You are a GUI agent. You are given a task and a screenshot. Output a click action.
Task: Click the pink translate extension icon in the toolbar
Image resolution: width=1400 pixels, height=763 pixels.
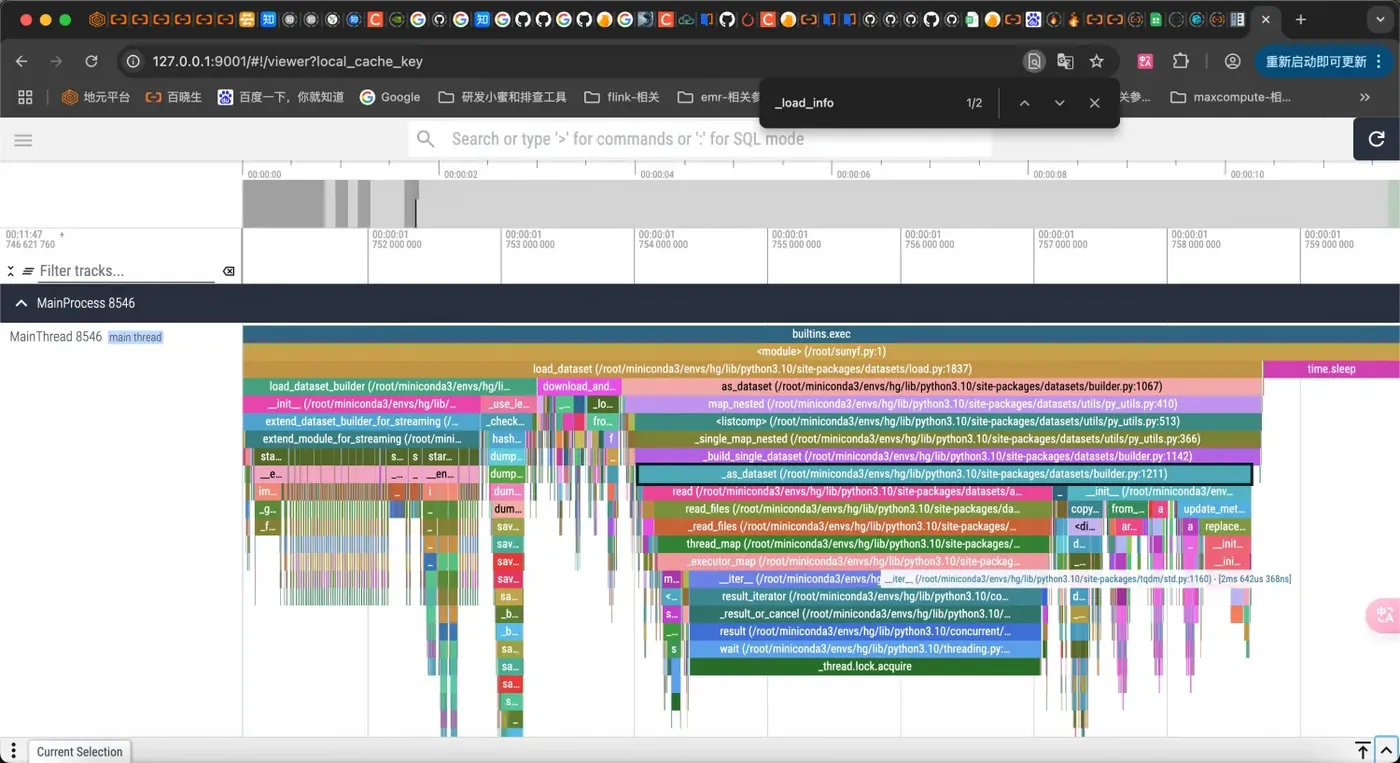tap(1145, 61)
